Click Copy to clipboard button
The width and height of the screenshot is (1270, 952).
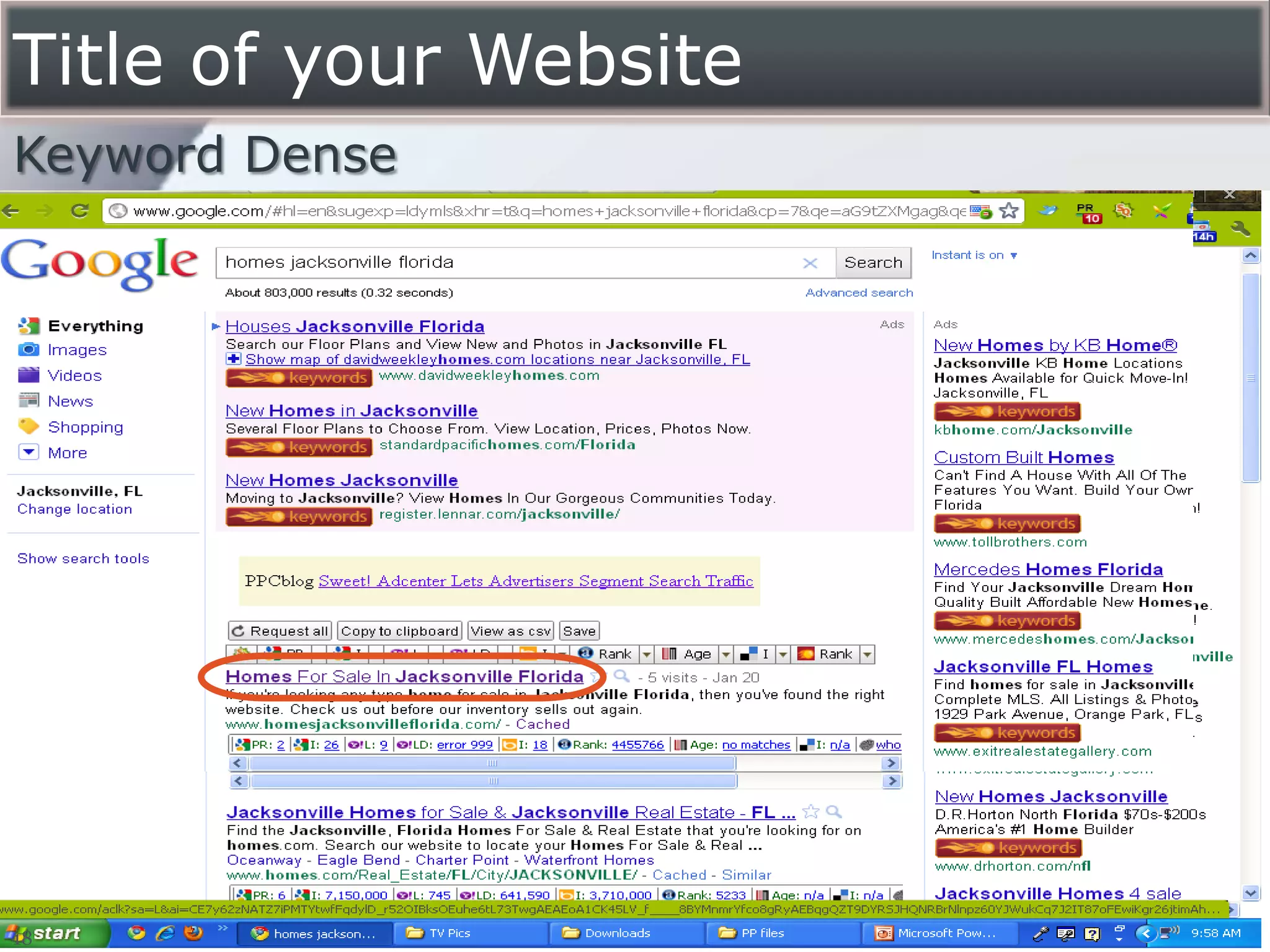point(399,631)
